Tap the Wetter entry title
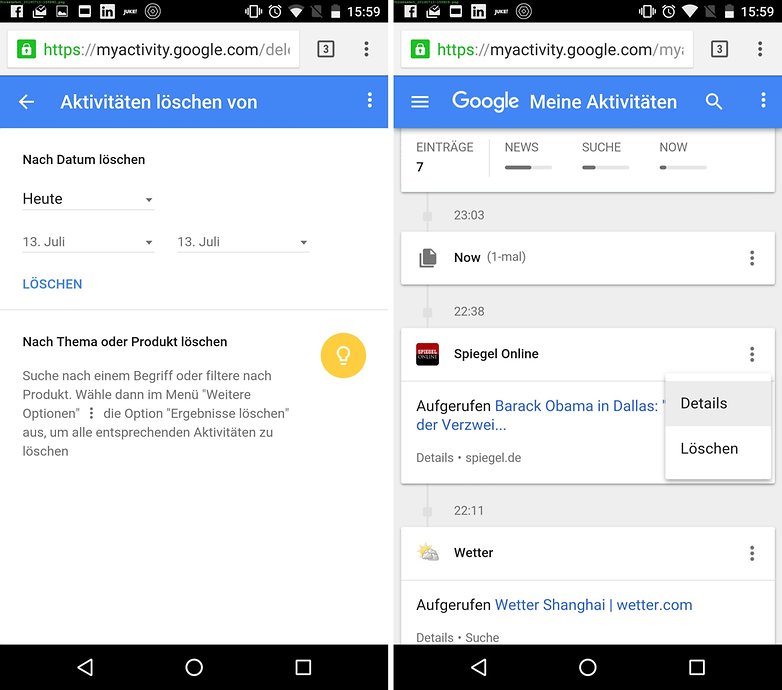The width and height of the screenshot is (782, 690). click(473, 552)
